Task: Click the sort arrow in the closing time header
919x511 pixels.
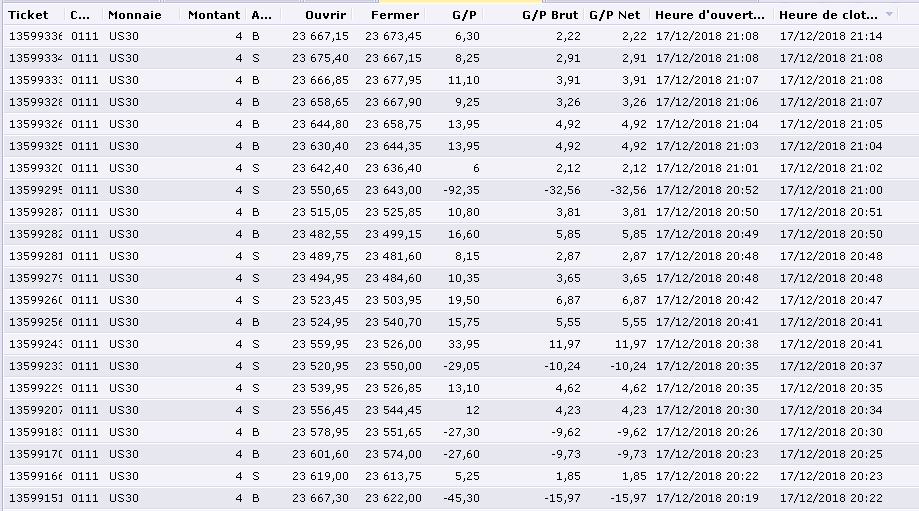Action: tap(890, 16)
